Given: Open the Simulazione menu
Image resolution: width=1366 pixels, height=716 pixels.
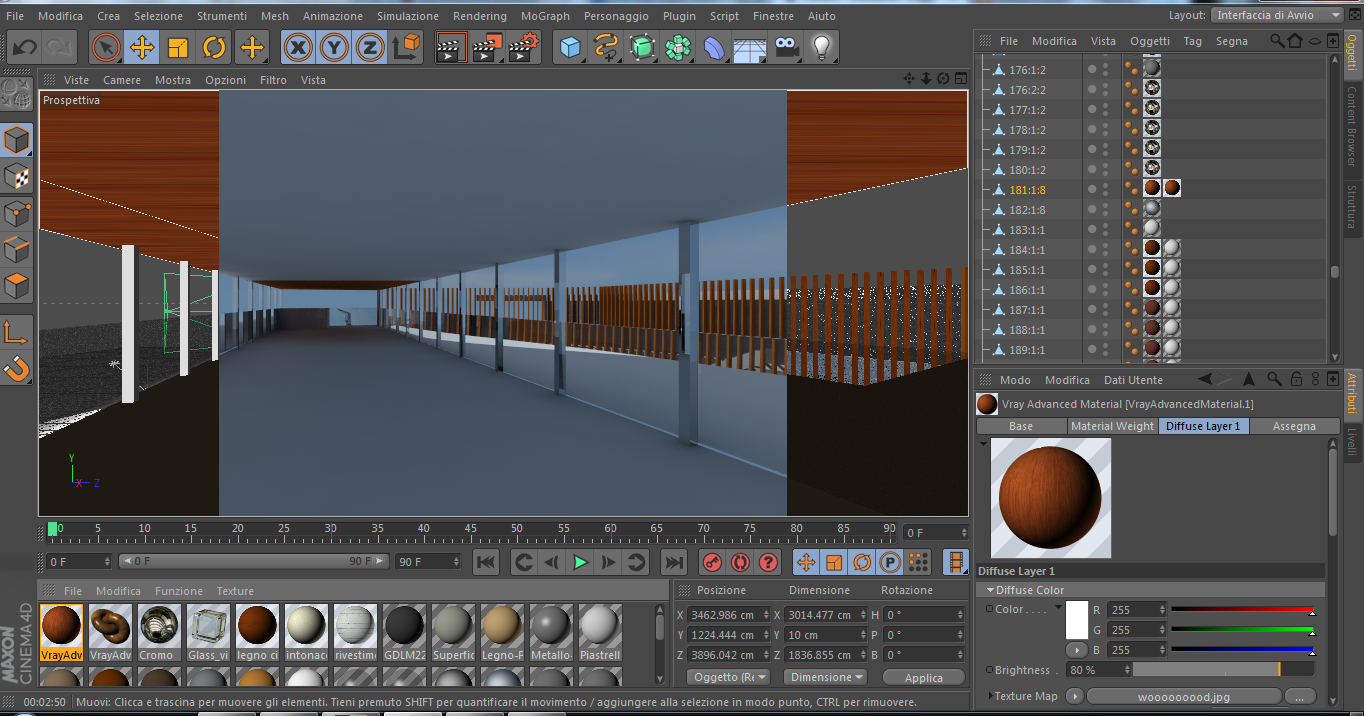Looking at the screenshot, I should [408, 16].
